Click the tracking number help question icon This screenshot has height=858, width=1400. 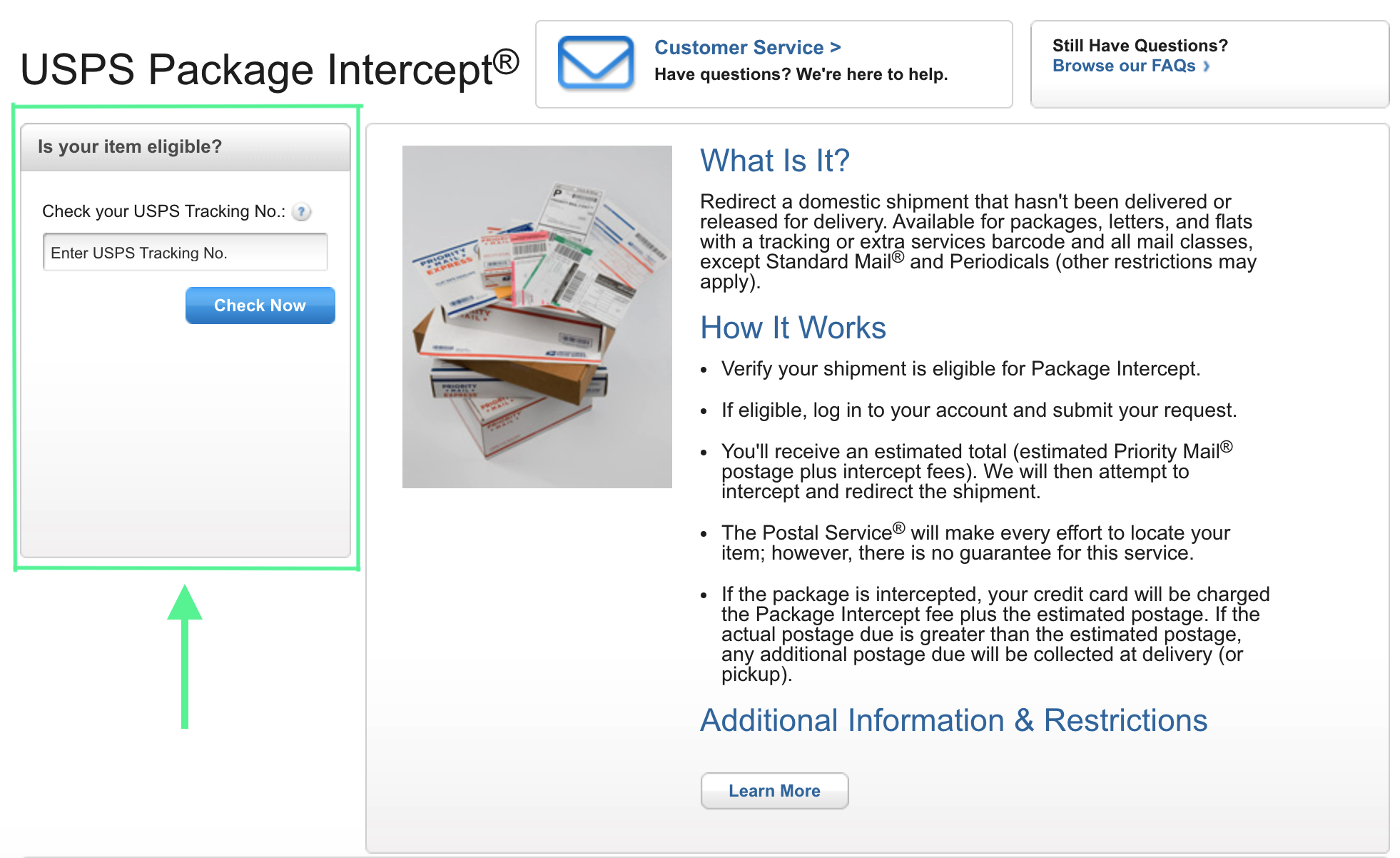[x=302, y=212]
